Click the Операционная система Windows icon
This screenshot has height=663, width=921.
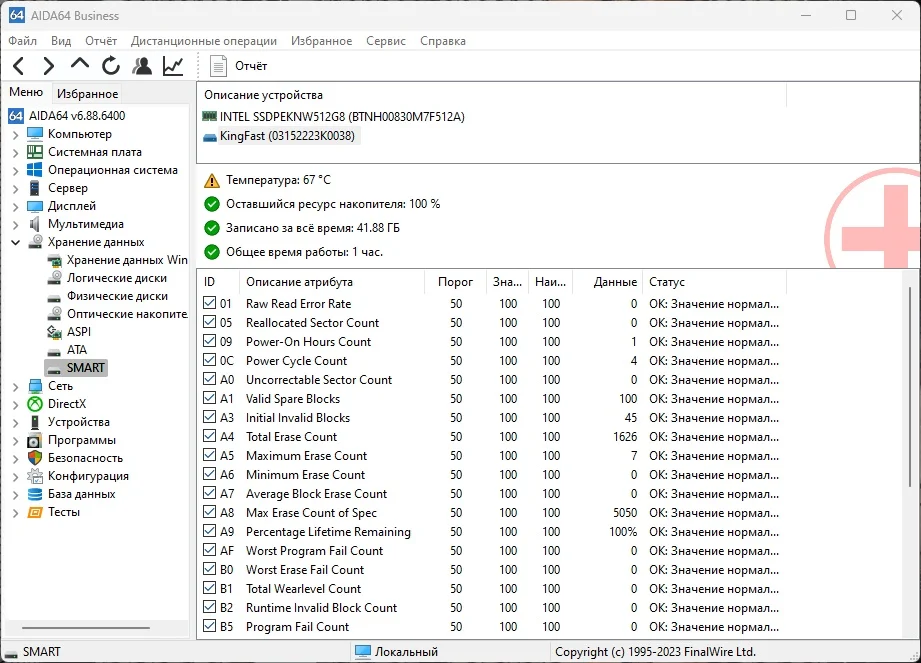35,170
